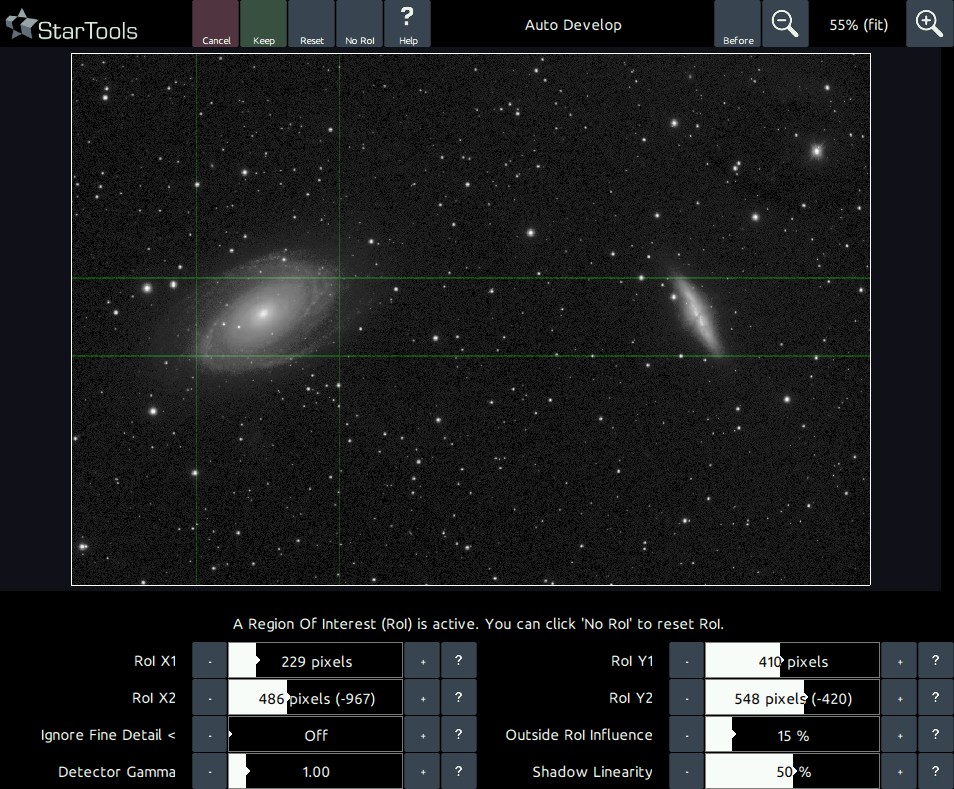The image size is (954, 789).
Task: Increase Ignore Fine Detail with plus button
Action: click(x=422, y=735)
